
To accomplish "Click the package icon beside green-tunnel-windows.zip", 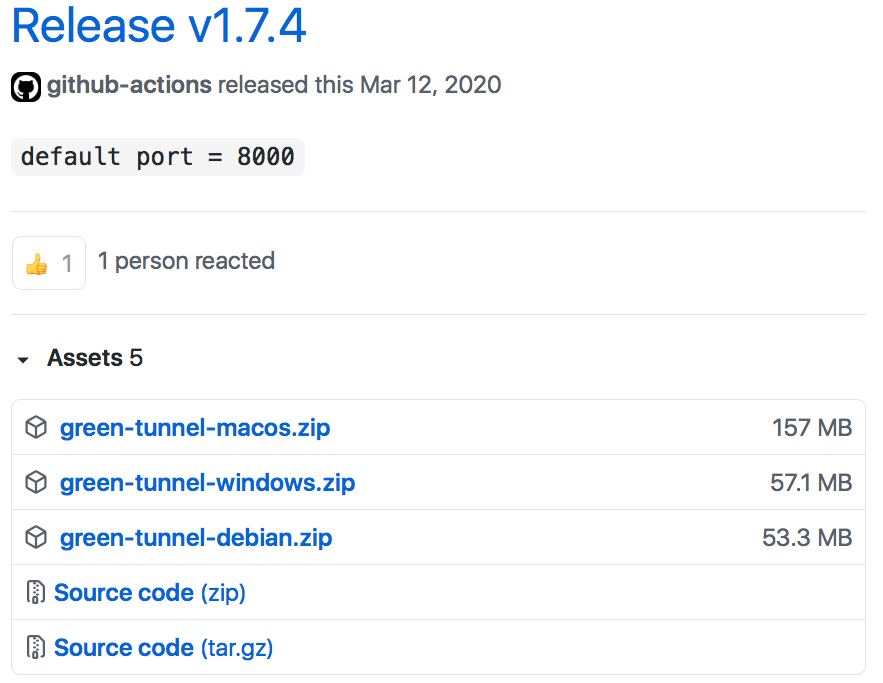I will pos(36,483).
